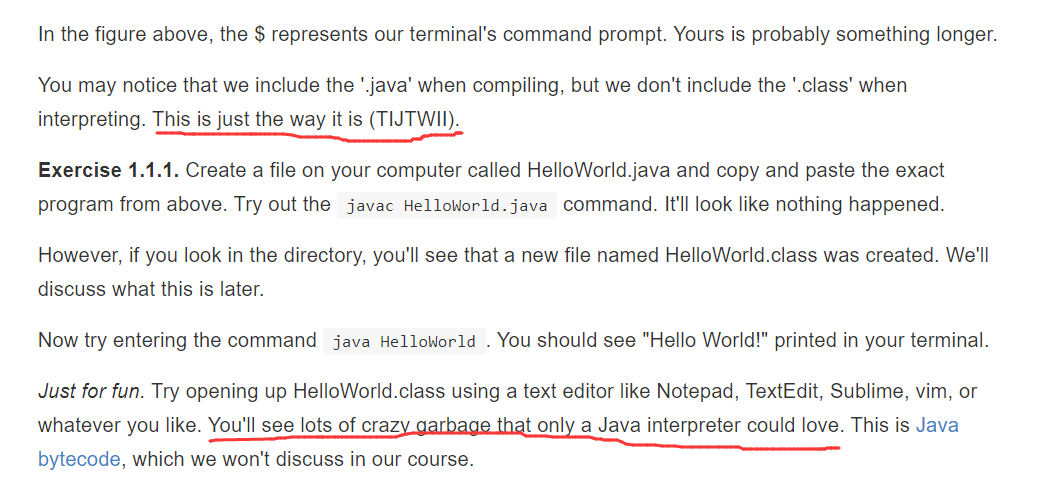Click the '$' symbol in the first paragraph
1048x496 pixels.
click(260, 34)
